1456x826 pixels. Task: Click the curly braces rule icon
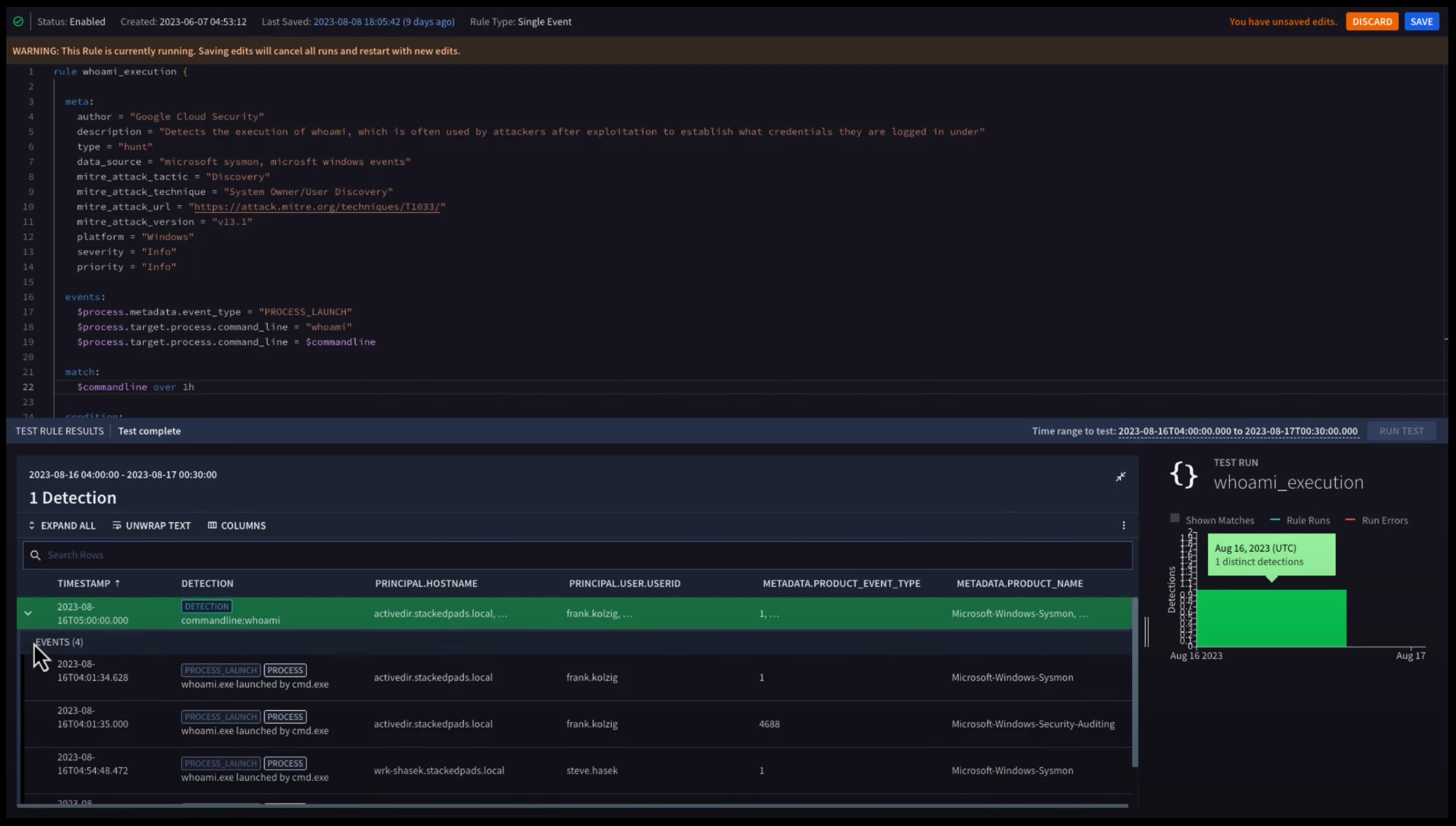[1184, 475]
